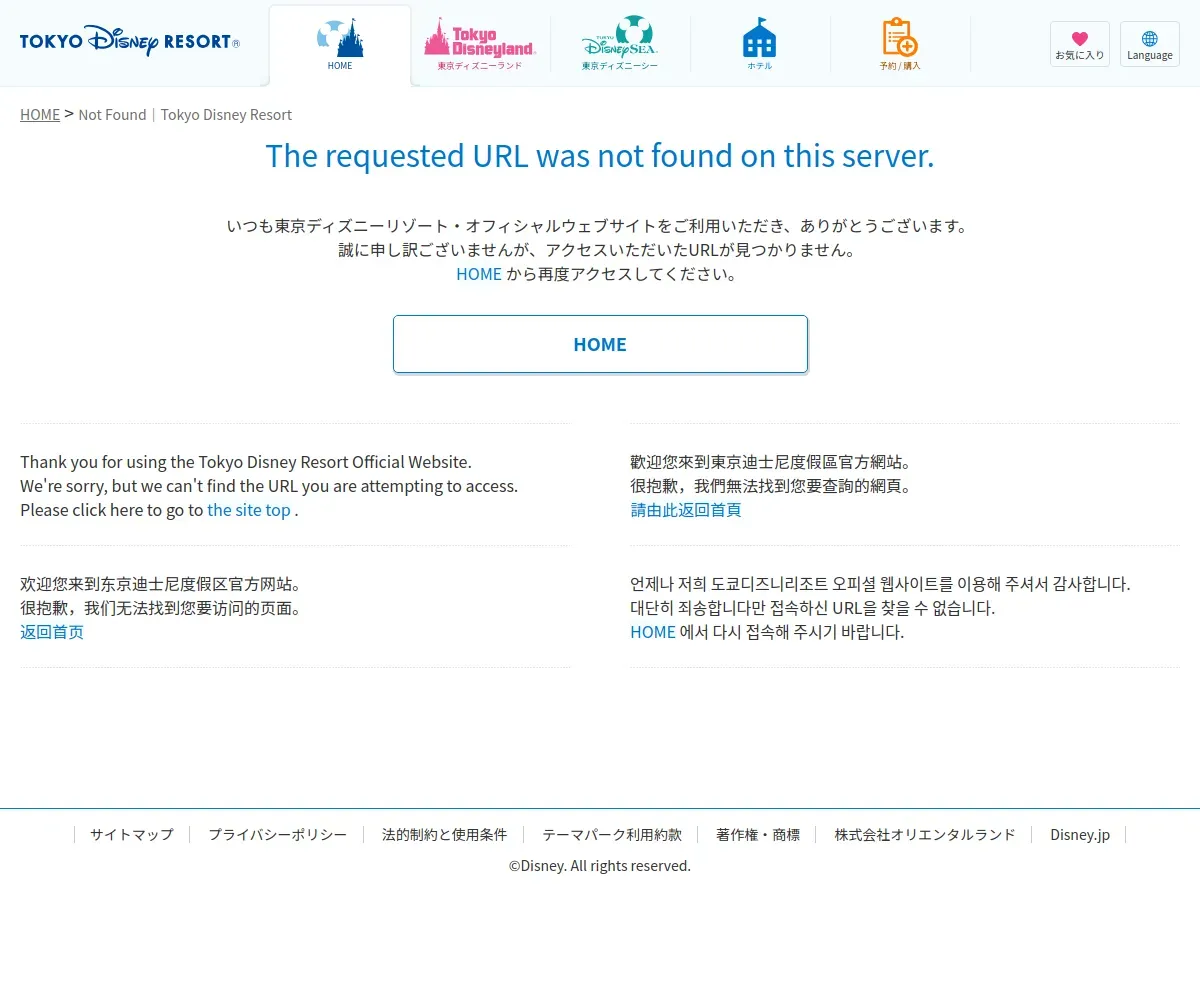
Task: Open 法的制約と使用条件 footer link
Action: point(445,835)
